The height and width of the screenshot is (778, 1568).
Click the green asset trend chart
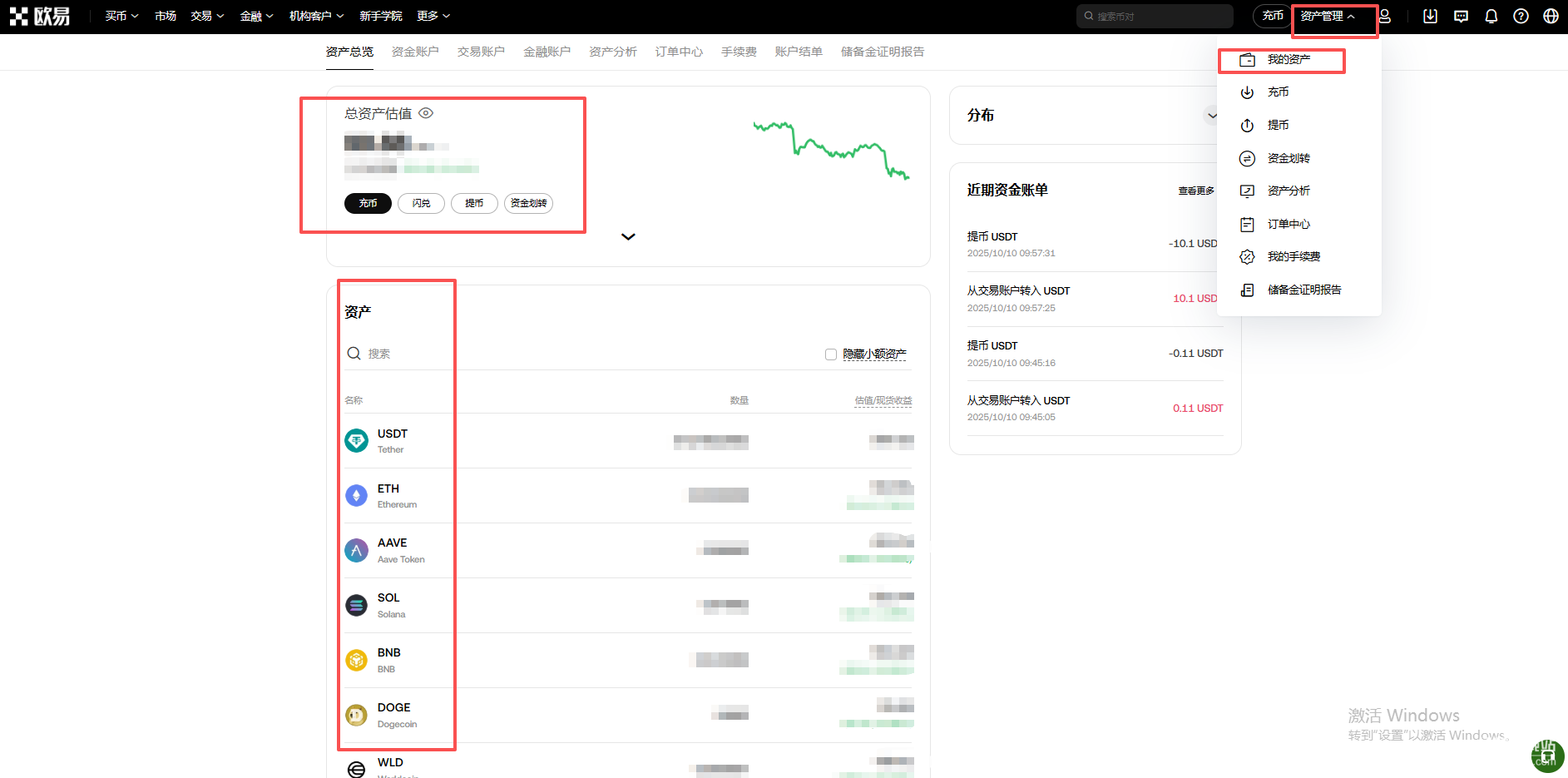pyautogui.click(x=830, y=150)
